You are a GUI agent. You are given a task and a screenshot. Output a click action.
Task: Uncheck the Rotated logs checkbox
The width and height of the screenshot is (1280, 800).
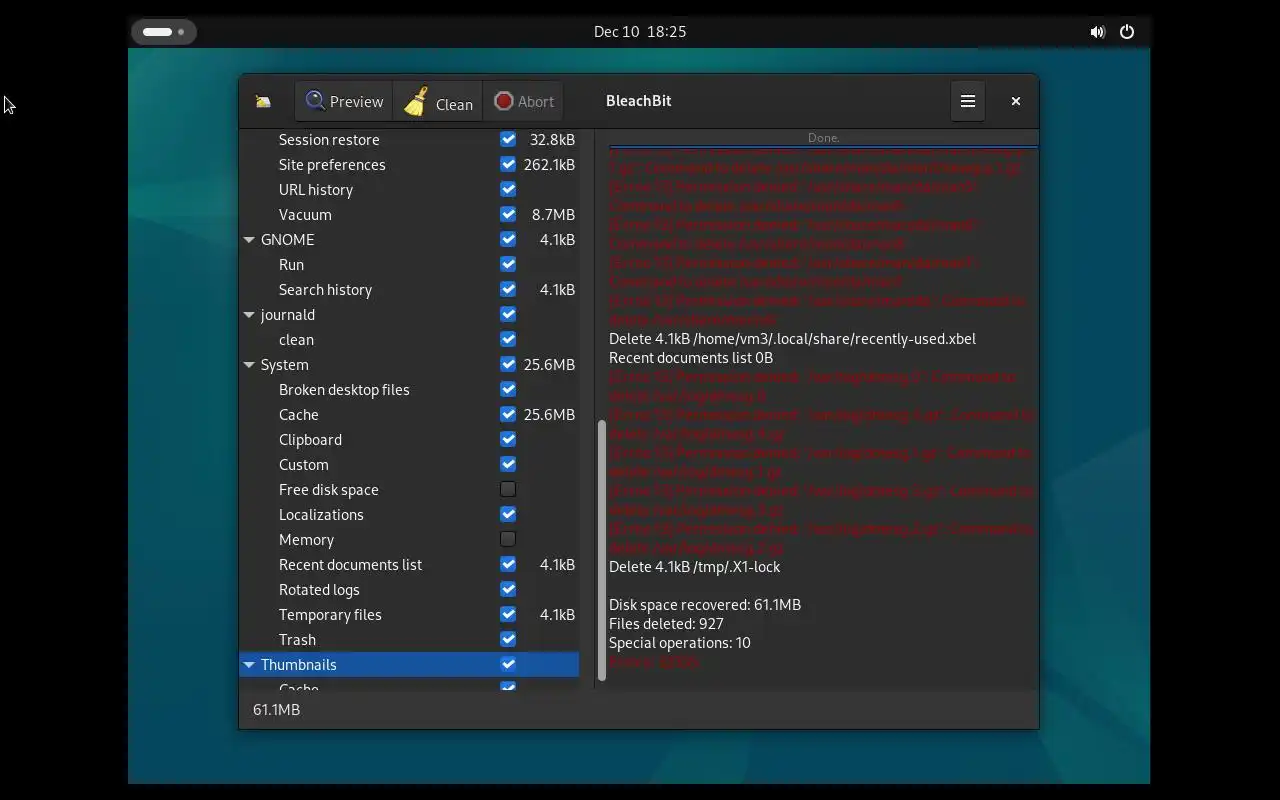tap(508, 589)
